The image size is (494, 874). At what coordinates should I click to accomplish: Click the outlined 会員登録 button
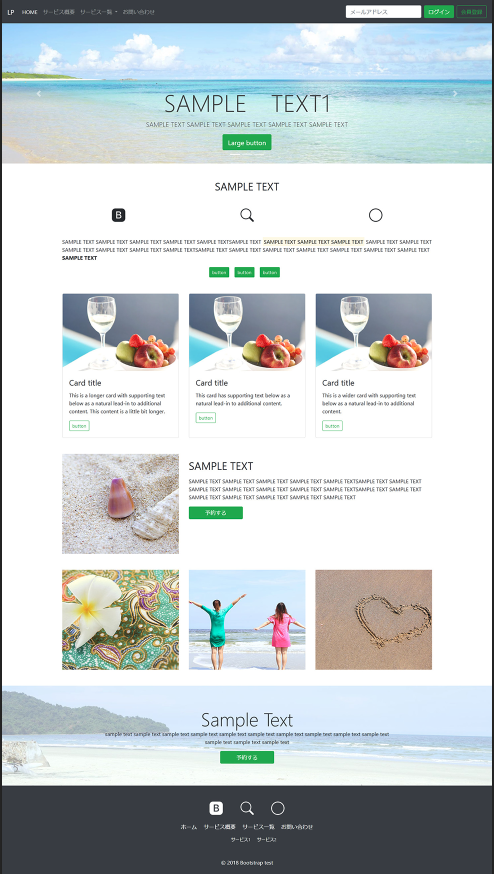472,12
